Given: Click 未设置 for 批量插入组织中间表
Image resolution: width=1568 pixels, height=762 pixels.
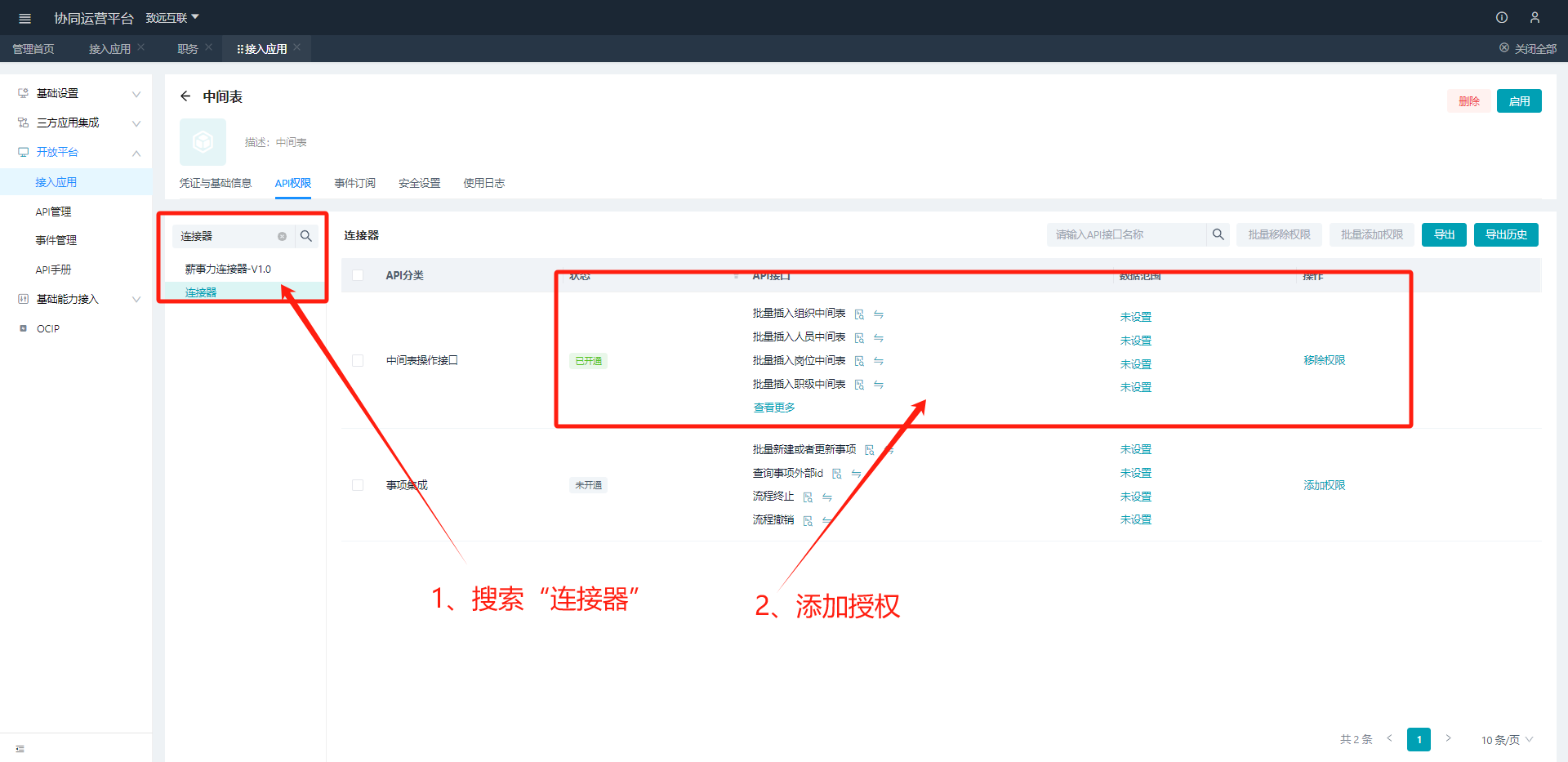Looking at the screenshot, I should (1136, 317).
